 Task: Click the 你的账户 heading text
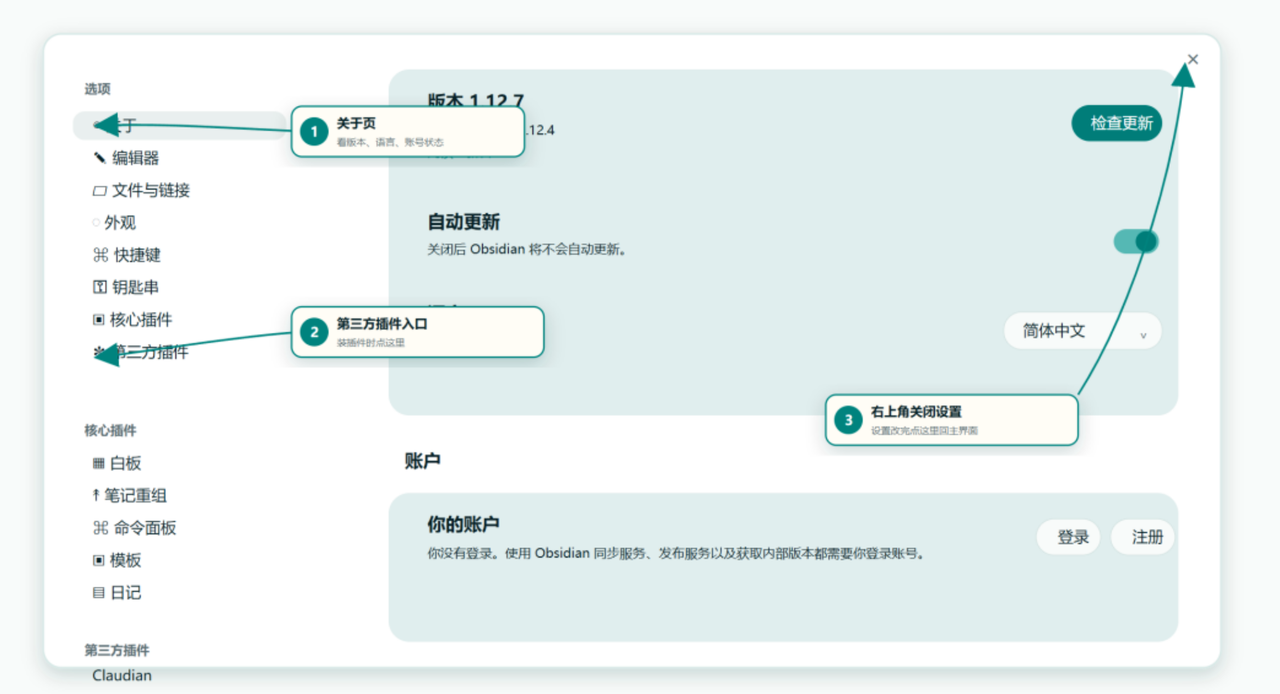464,524
